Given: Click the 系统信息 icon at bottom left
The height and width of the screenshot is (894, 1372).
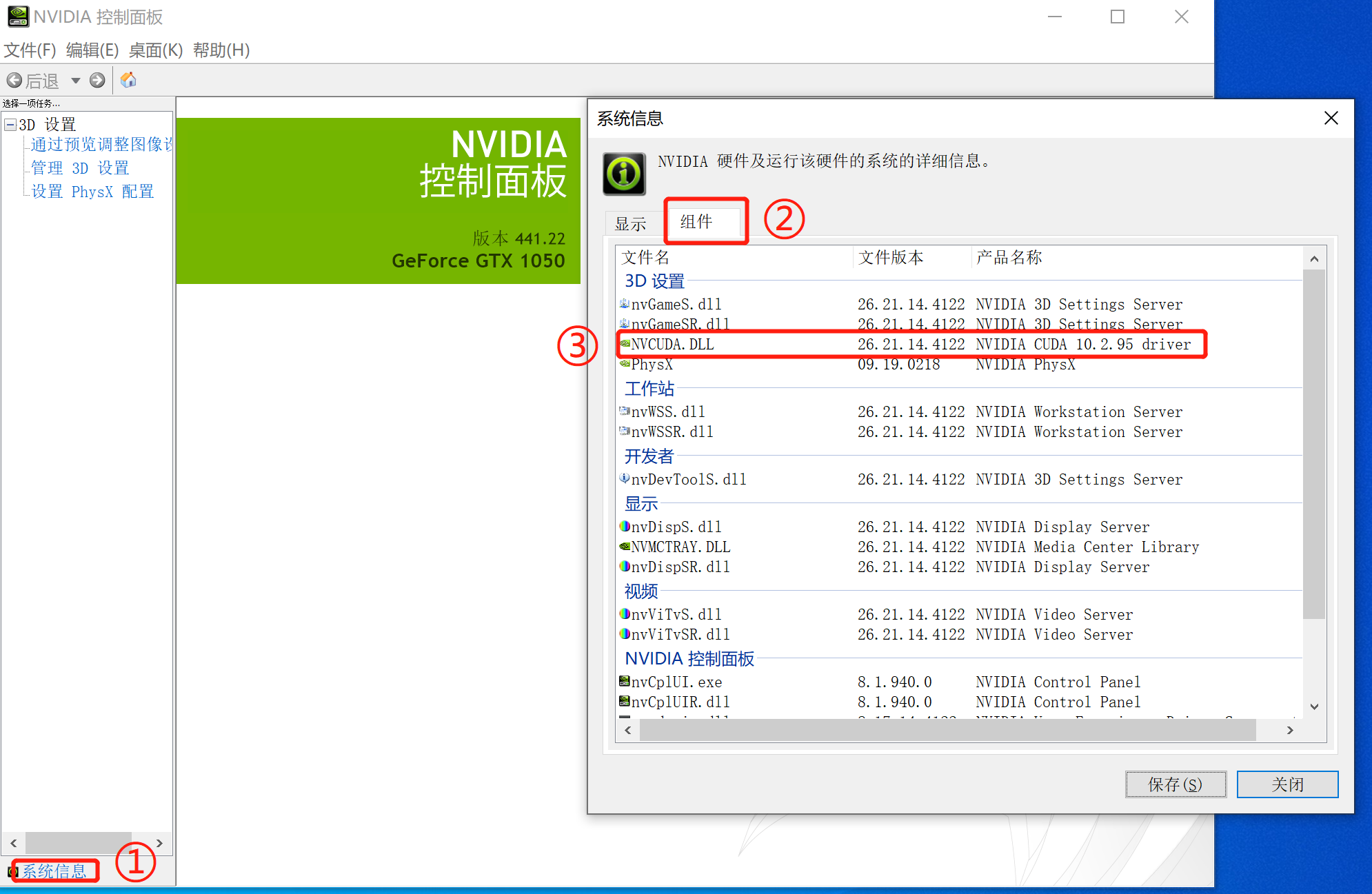Looking at the screenshot, I should point(12,871).
